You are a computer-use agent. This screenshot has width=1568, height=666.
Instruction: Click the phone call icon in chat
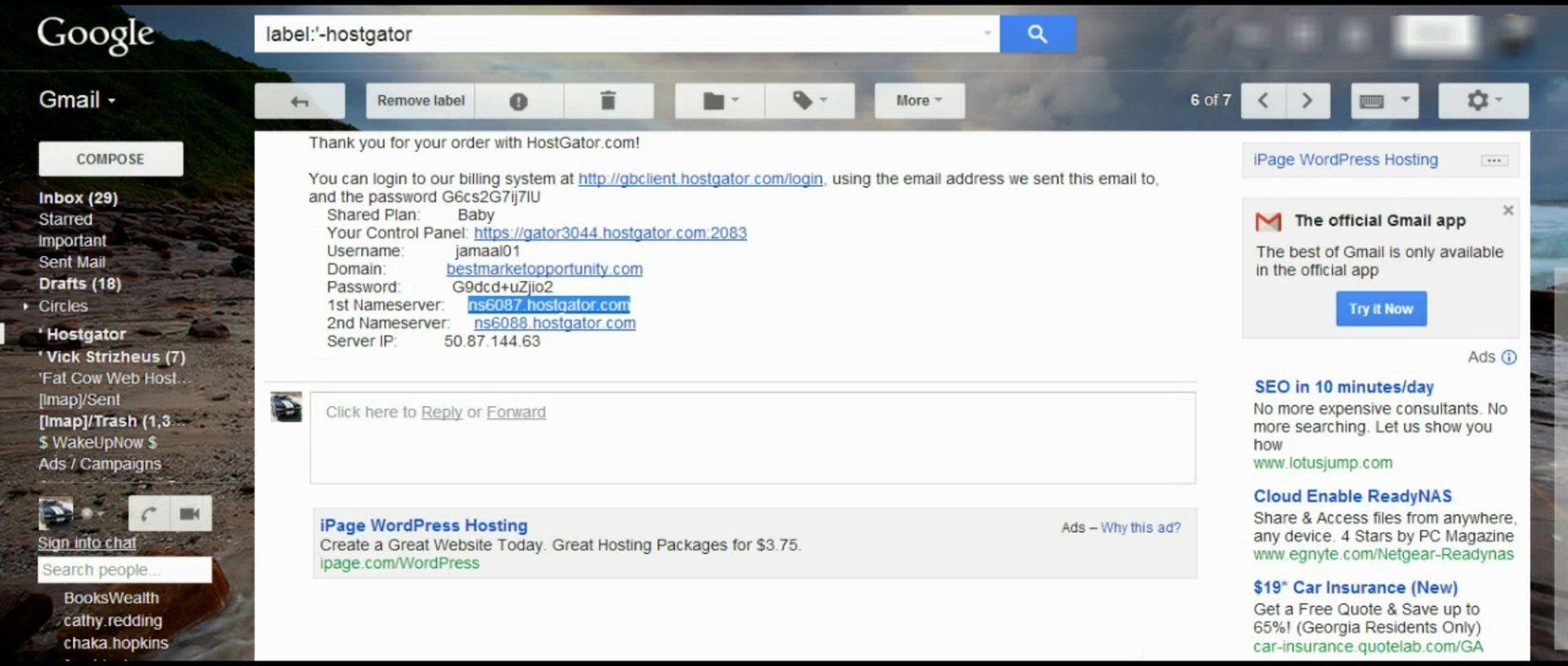click(148, 513)
